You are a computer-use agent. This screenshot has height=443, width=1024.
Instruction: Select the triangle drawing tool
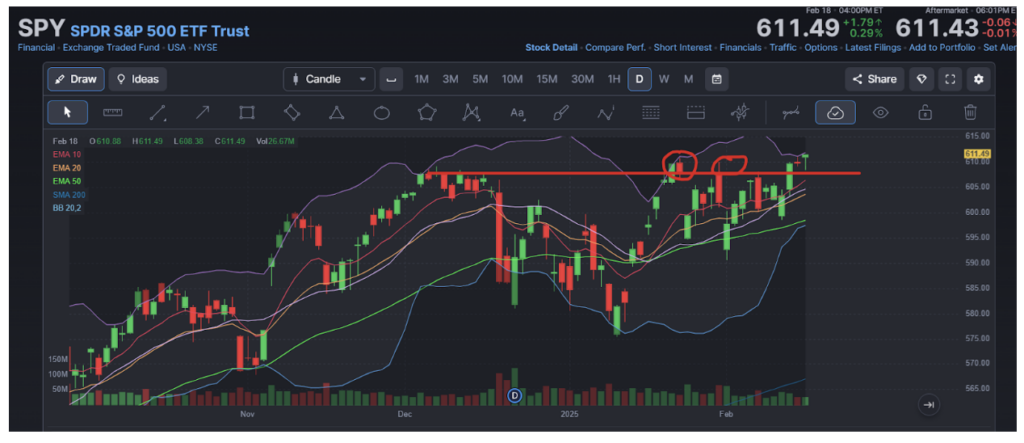(336, 112)
